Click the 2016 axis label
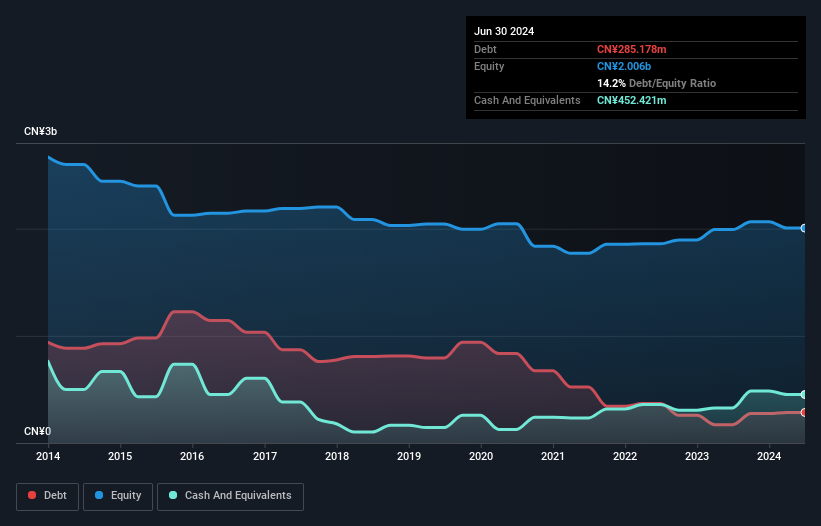 192,456
